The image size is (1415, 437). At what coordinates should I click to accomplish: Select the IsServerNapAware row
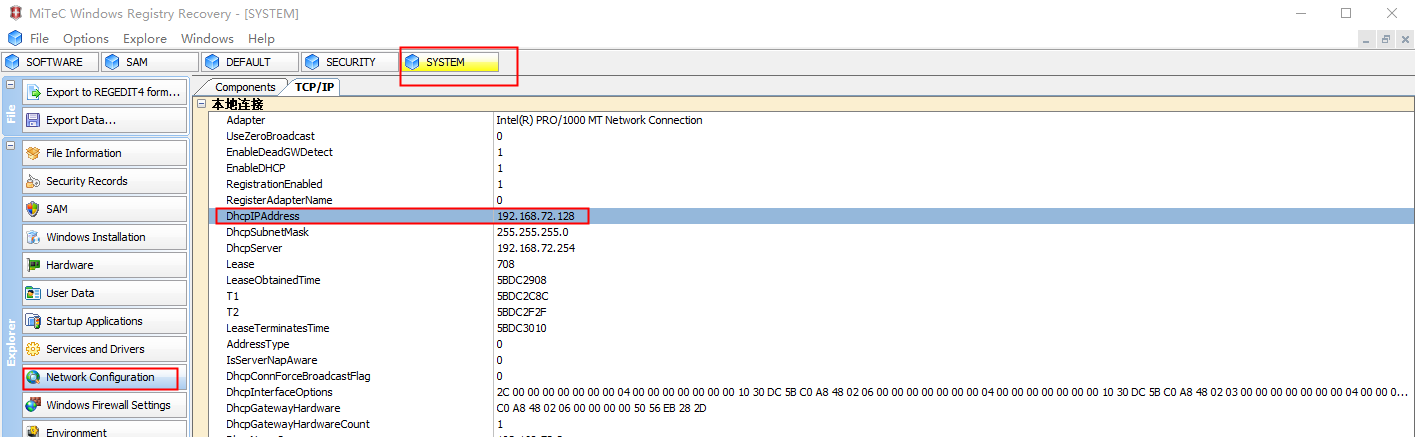811,360
